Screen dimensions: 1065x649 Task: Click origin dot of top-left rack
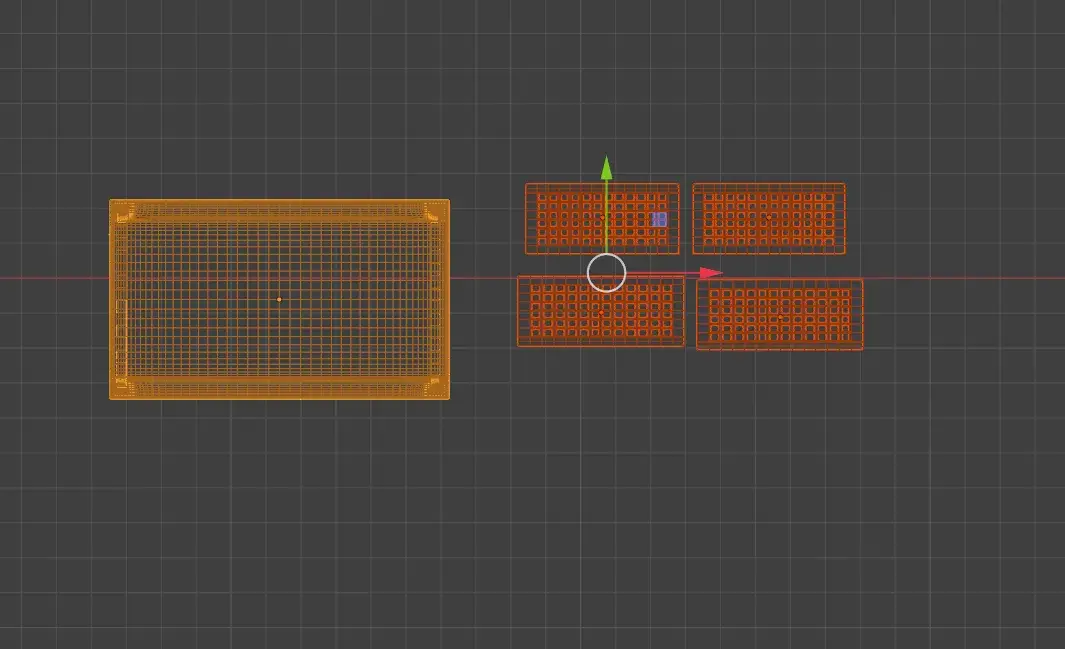click(601, 218)
